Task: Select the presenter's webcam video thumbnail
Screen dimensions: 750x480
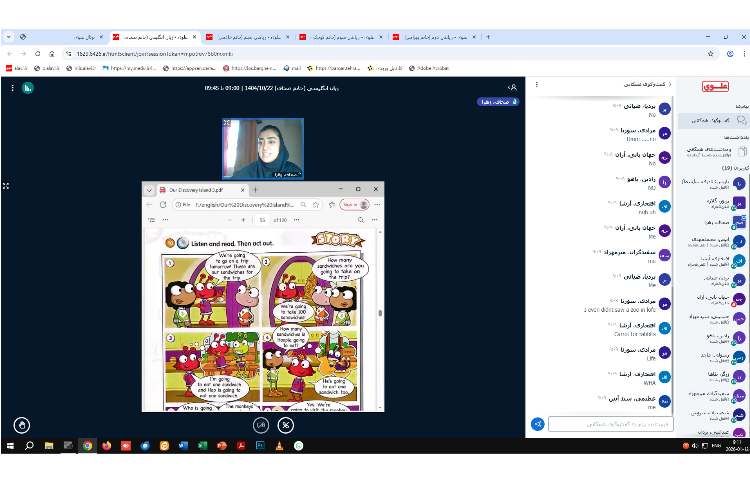Action: pos(262,148)
